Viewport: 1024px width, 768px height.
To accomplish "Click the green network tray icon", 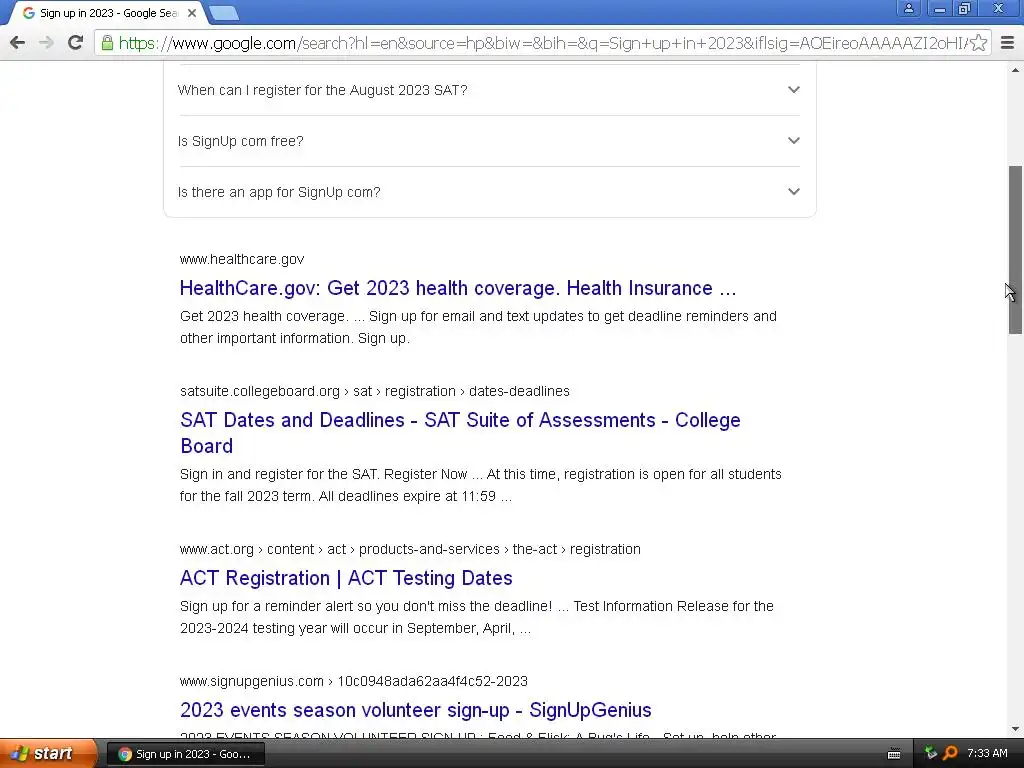I will click(x=931, y=753).
